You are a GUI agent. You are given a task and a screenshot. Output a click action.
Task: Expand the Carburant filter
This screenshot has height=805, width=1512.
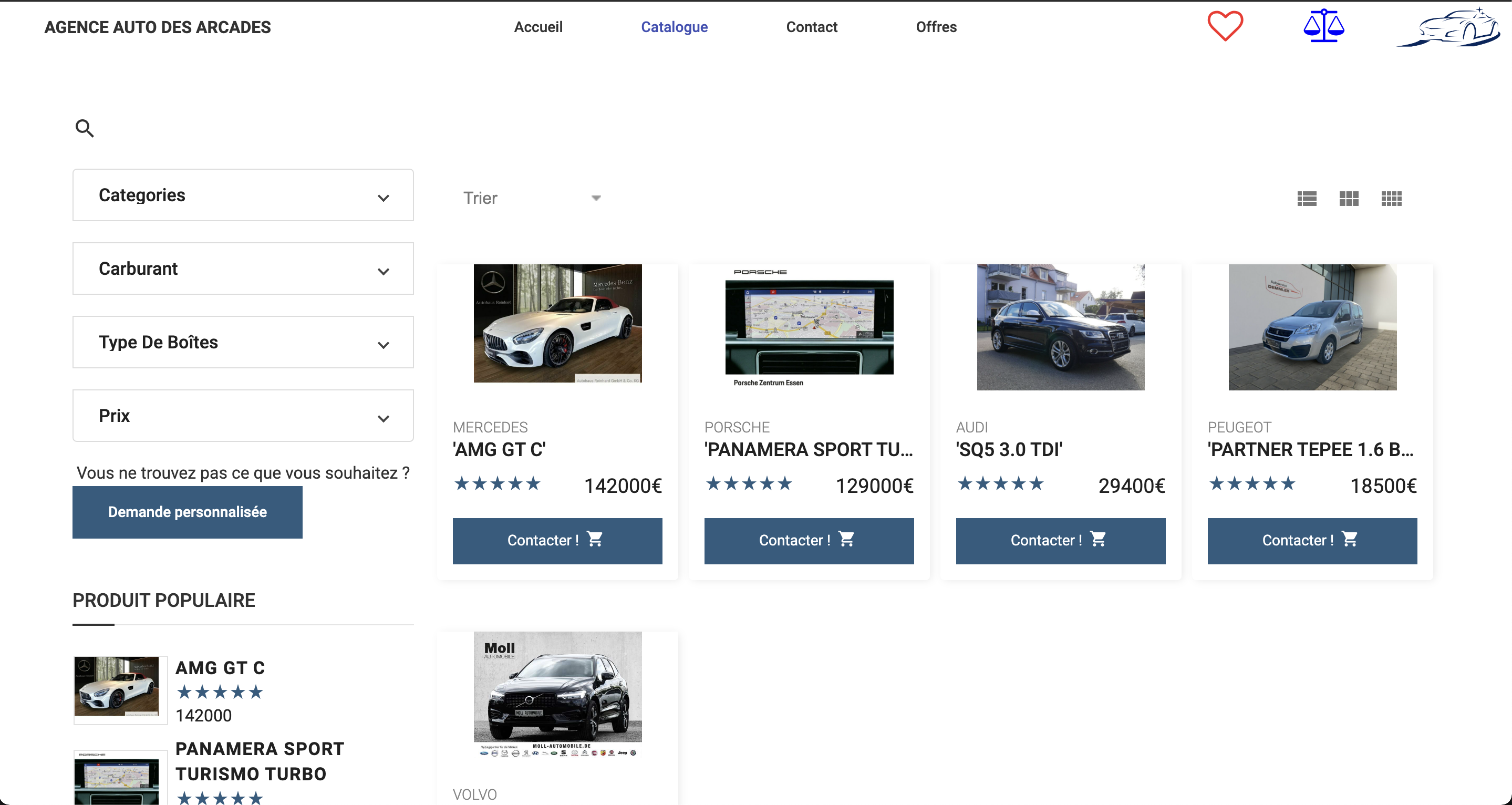click(243, 269)
